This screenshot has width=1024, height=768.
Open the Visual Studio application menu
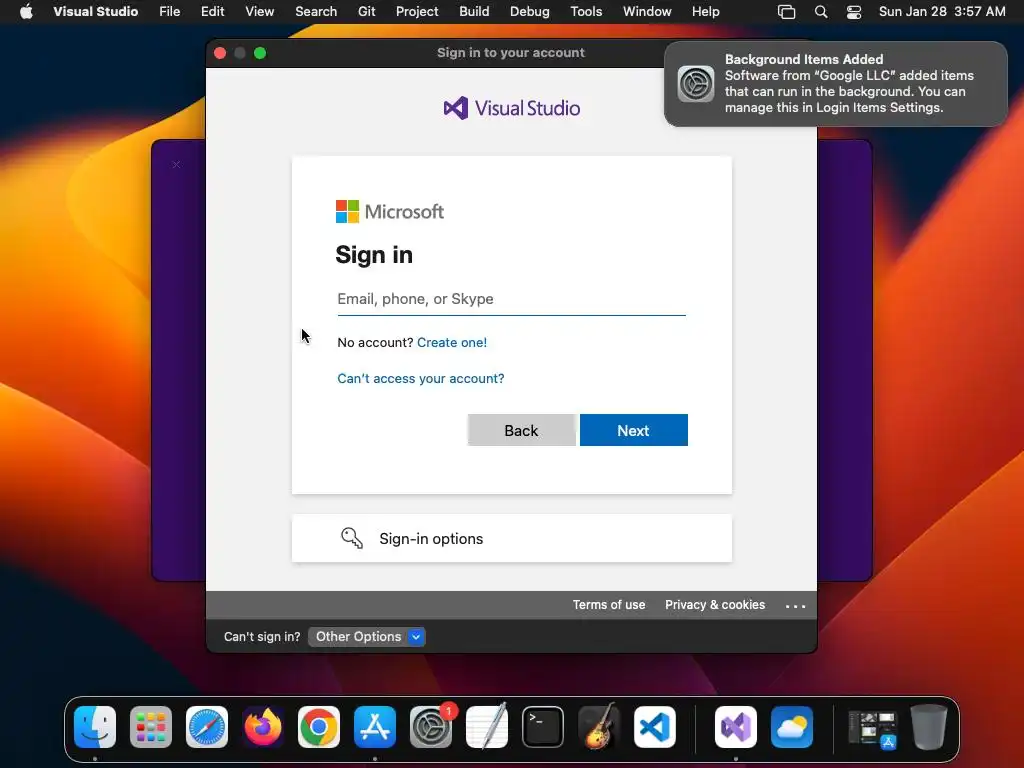(95, 12)
